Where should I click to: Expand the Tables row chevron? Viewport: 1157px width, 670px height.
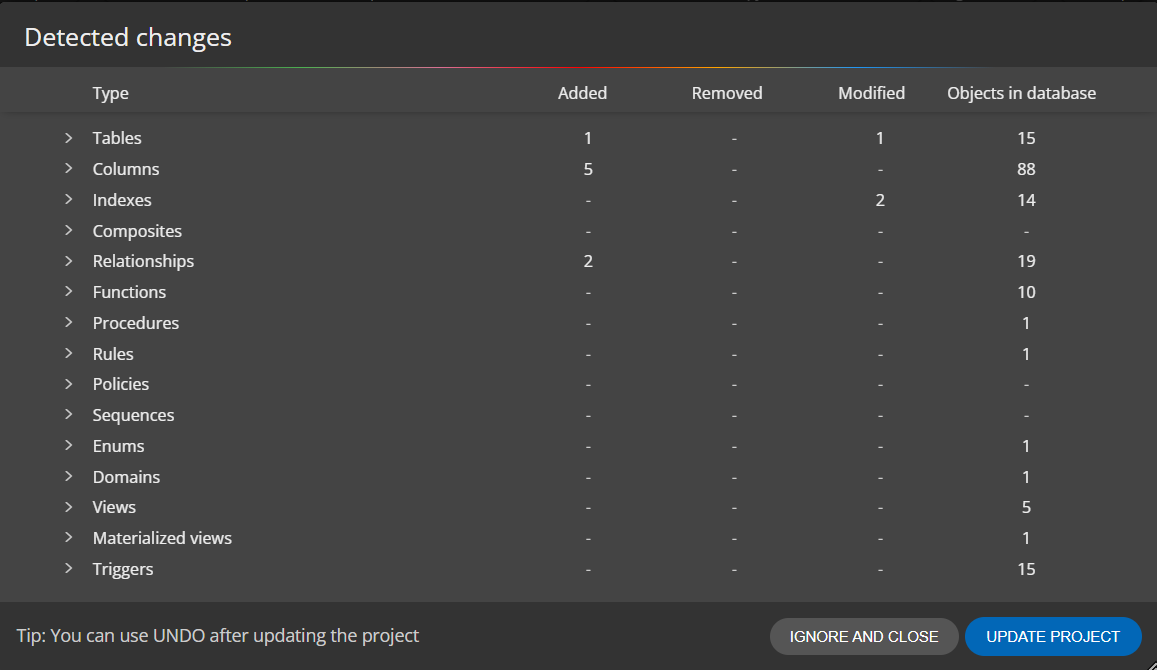(69, 138)
